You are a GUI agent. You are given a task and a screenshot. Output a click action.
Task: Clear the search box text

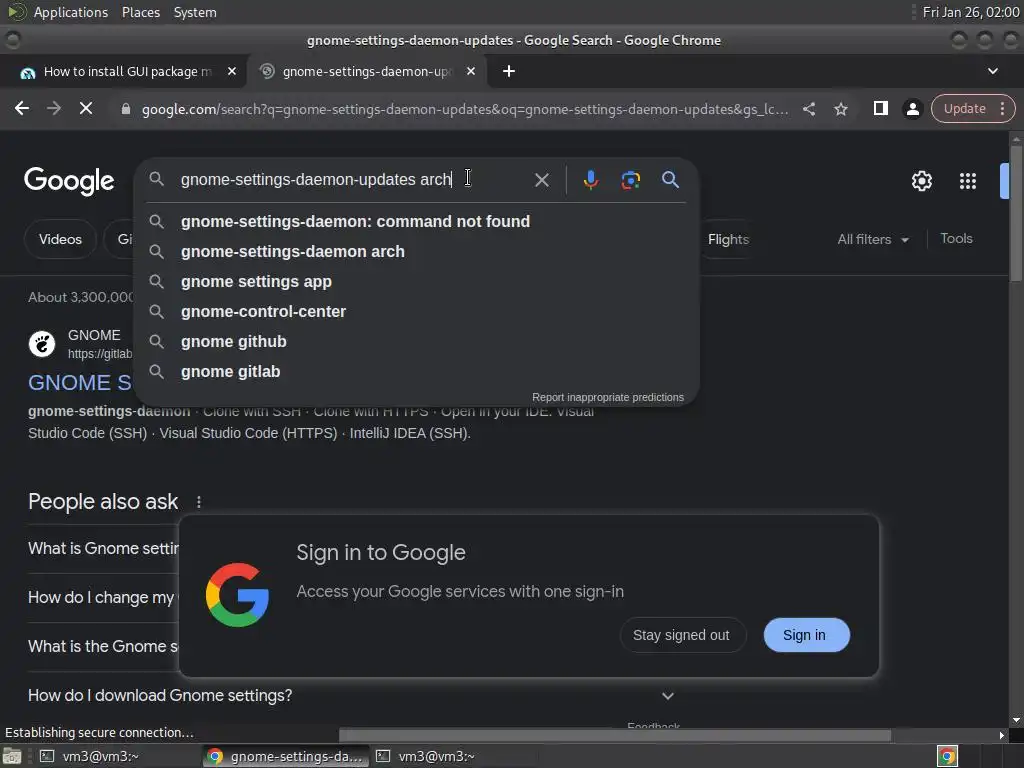tap(541, 180)
